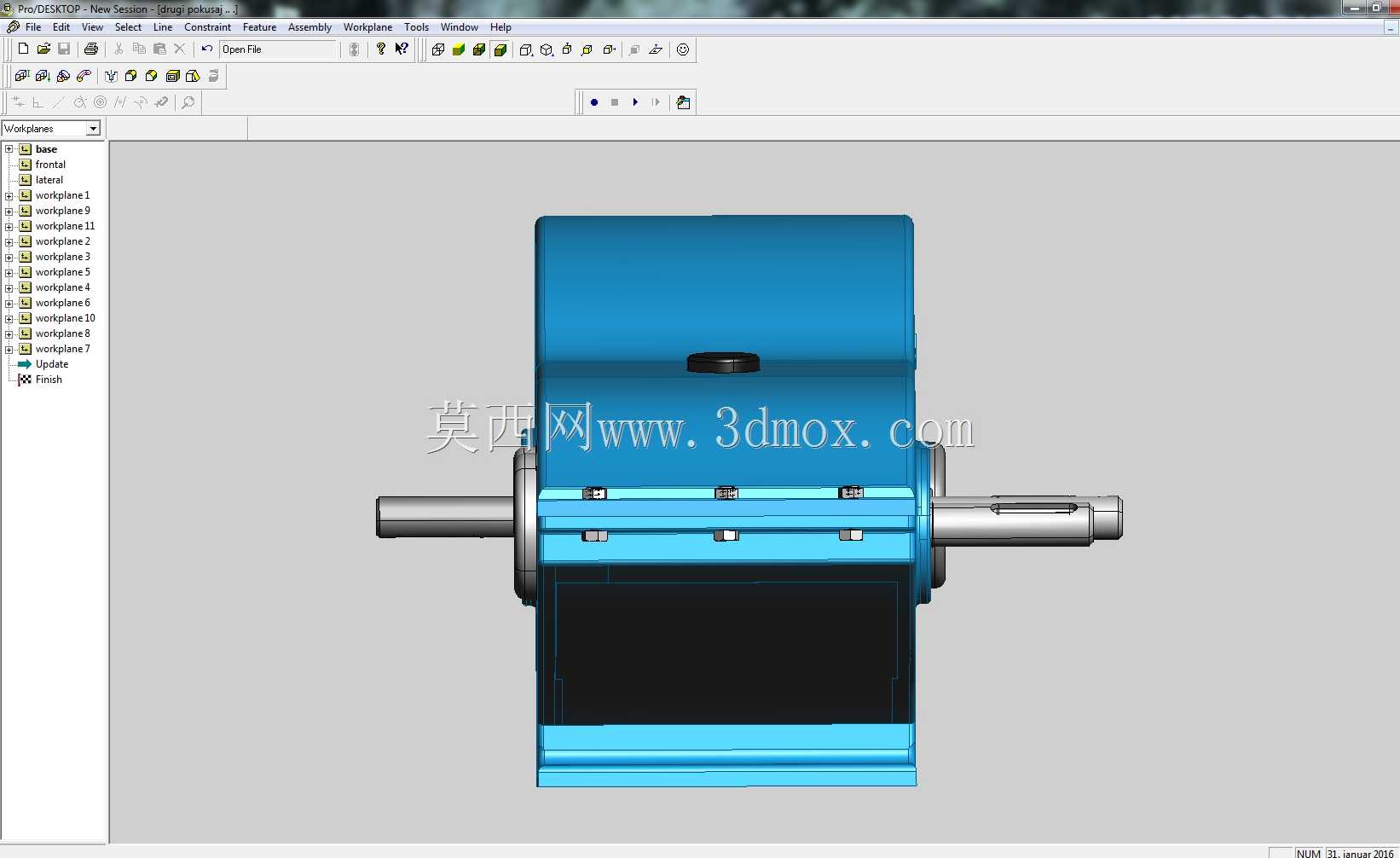Select the Extrude Profile feature icon
The image size is (1400, 858).
pyautogui.click(x=22, y=76)
